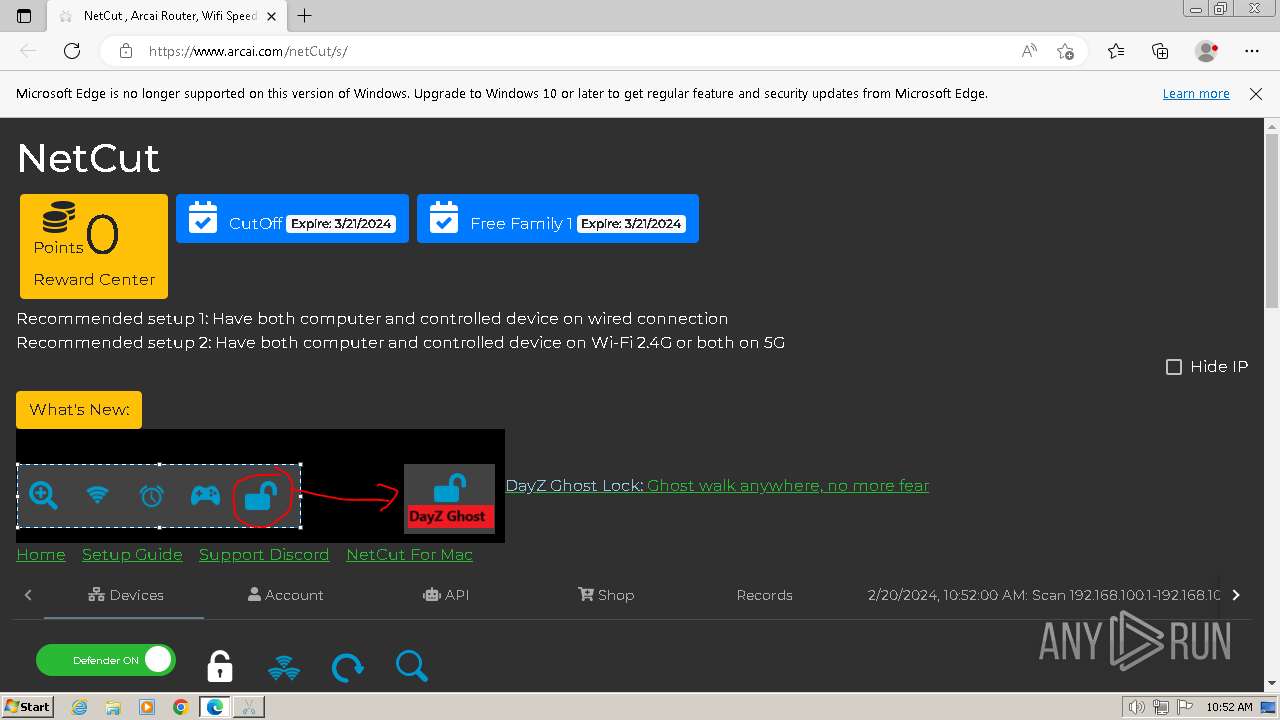The image size is (1280, 720).
Task: Reload the page with the refresh button
Action: [72, 51]
